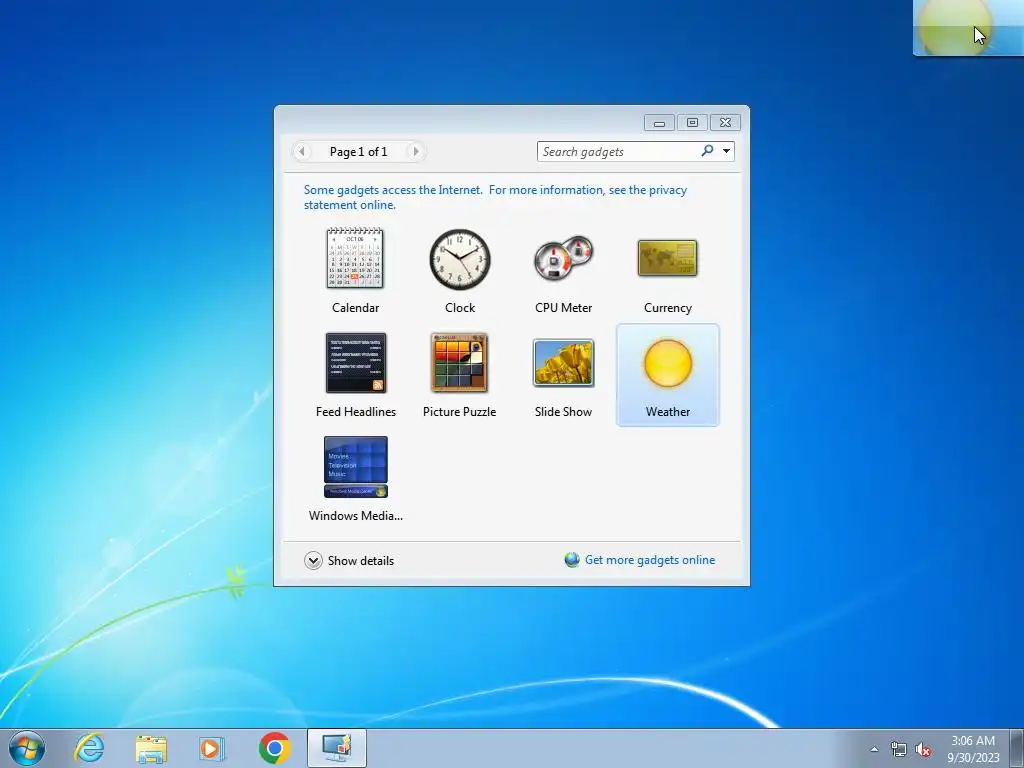This screenshot has height=768, width=1024.
Task: Choose the CPU Meter gadget icon
Action: coord(563,258)
